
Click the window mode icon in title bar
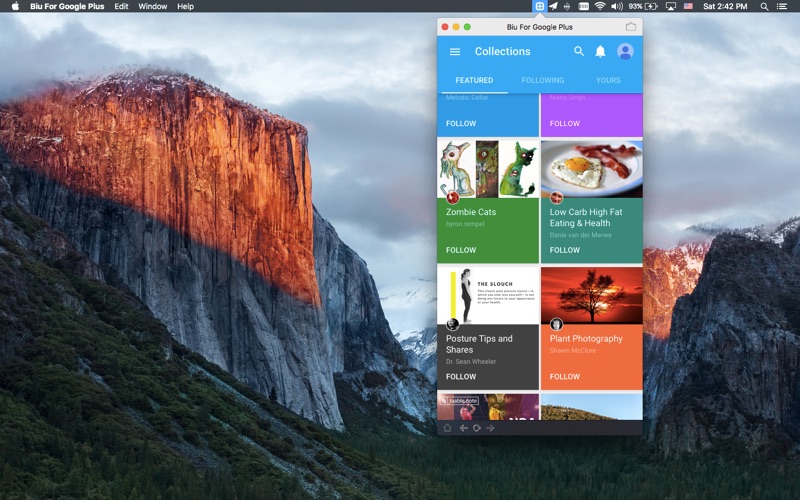(x=631, y=27)
